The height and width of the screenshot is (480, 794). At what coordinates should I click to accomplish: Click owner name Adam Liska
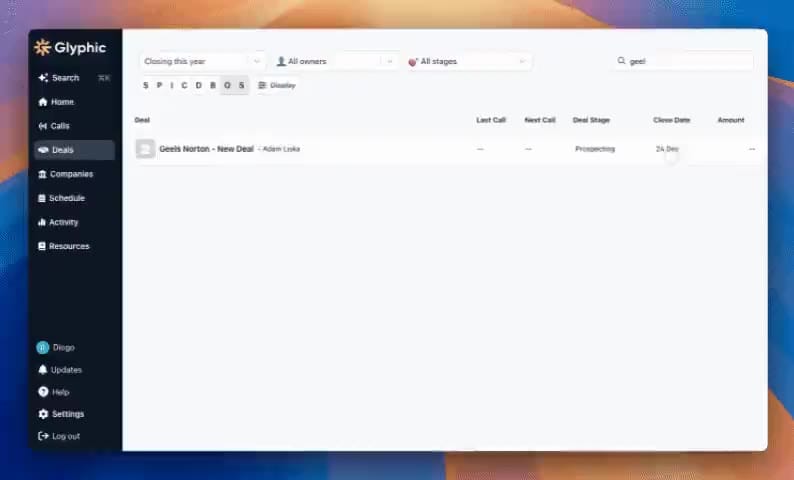pyautogui.click(x=281, y=149)
